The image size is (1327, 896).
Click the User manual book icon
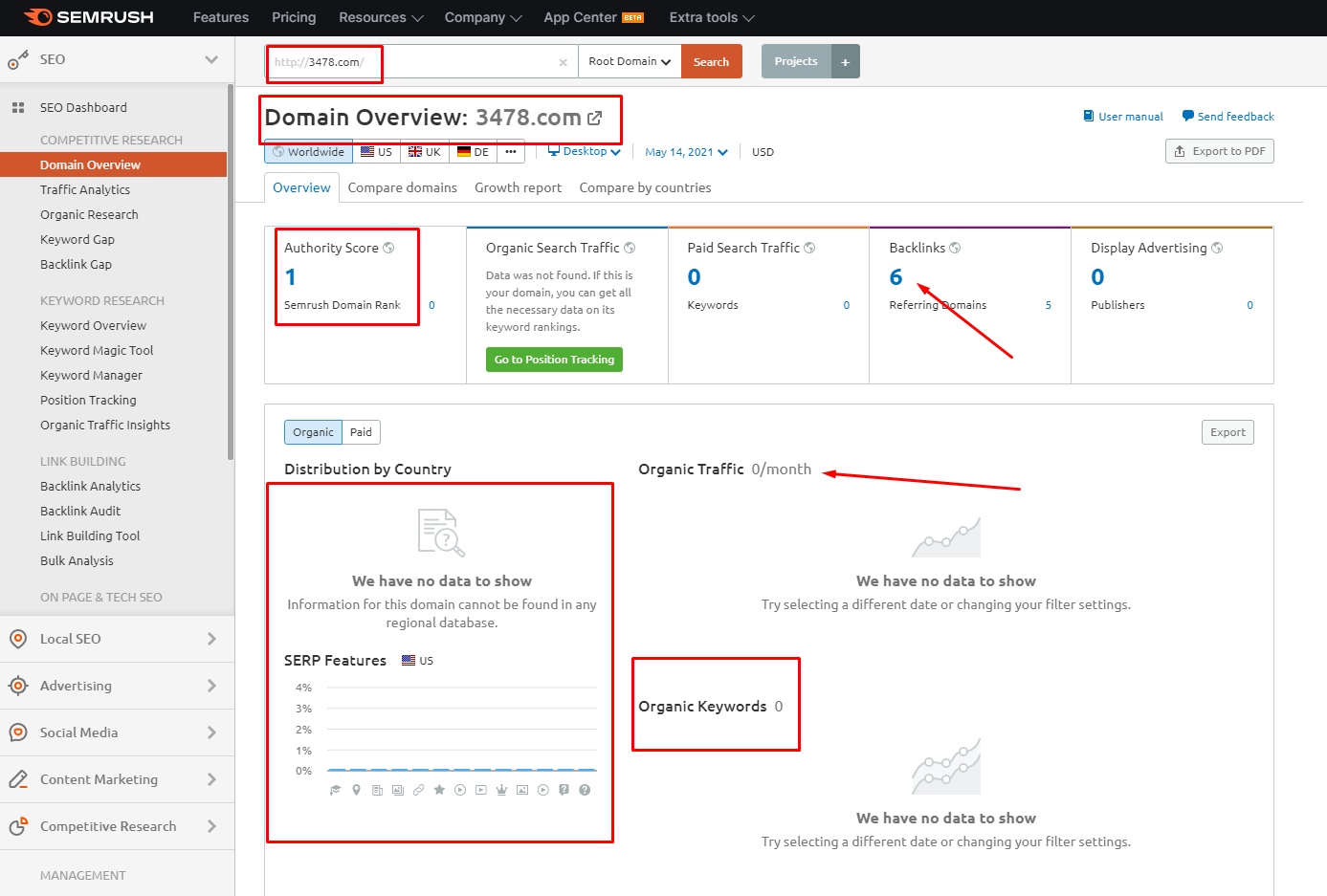(x=1089, y=116)
